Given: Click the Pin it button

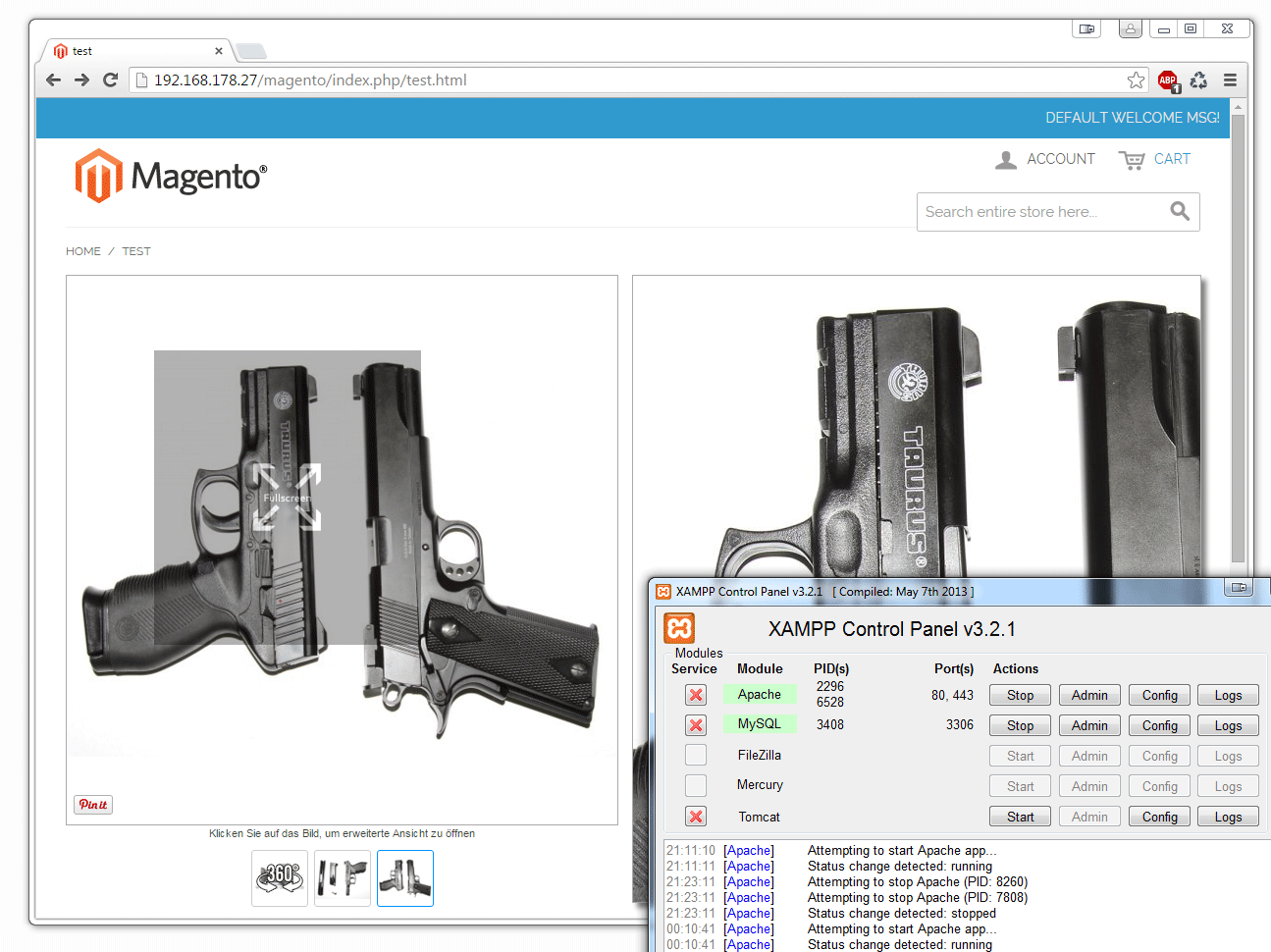Looking at the screenshot, I should click(93, 805).
